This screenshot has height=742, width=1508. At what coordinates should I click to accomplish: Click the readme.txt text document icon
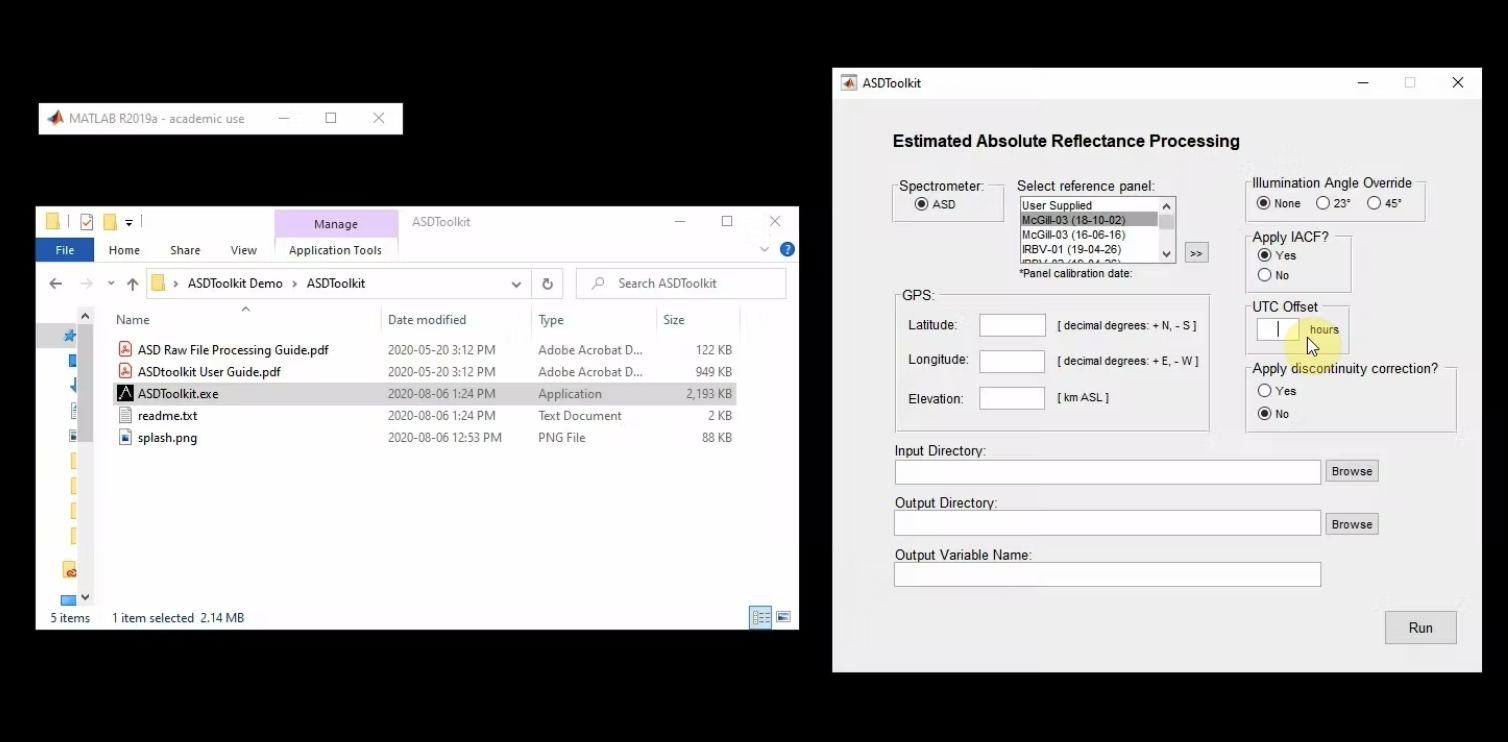(x=125, y=416)
